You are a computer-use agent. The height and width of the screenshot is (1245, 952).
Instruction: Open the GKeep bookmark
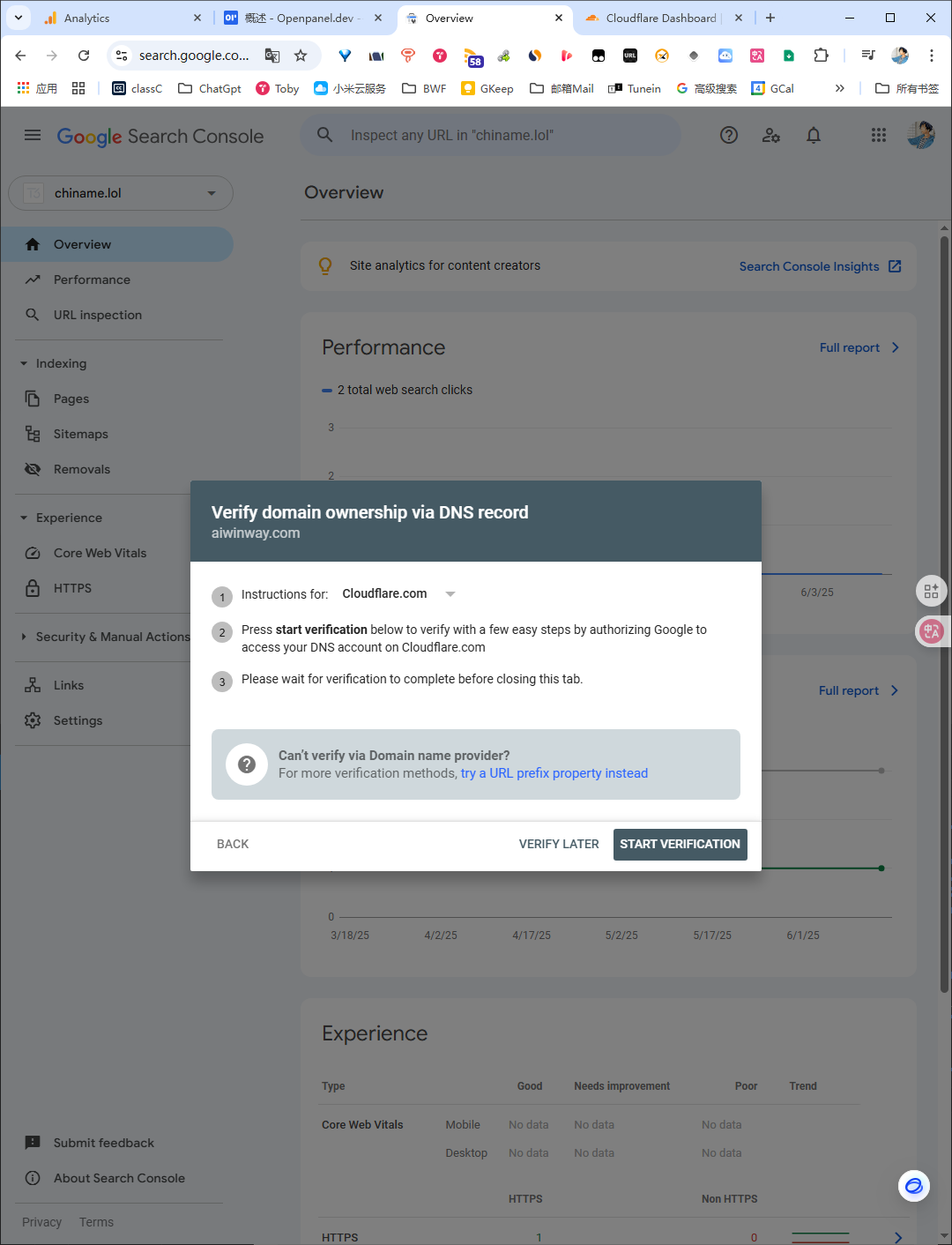click(487, 88)
